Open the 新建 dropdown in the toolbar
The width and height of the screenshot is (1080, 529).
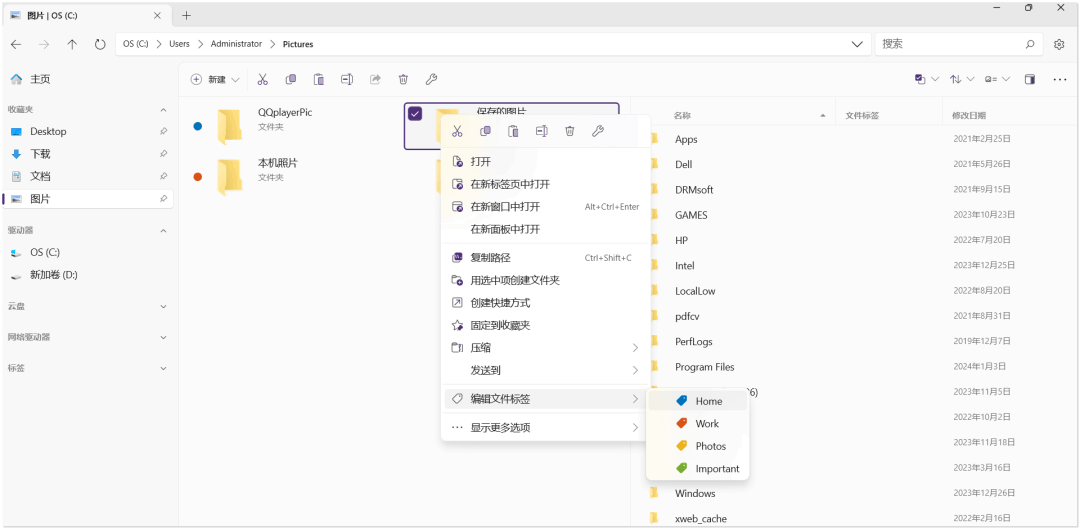coord(216,79)
